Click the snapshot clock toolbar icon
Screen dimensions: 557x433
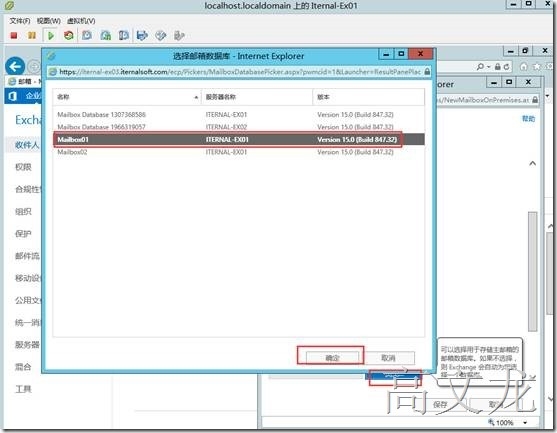(87, 36)
